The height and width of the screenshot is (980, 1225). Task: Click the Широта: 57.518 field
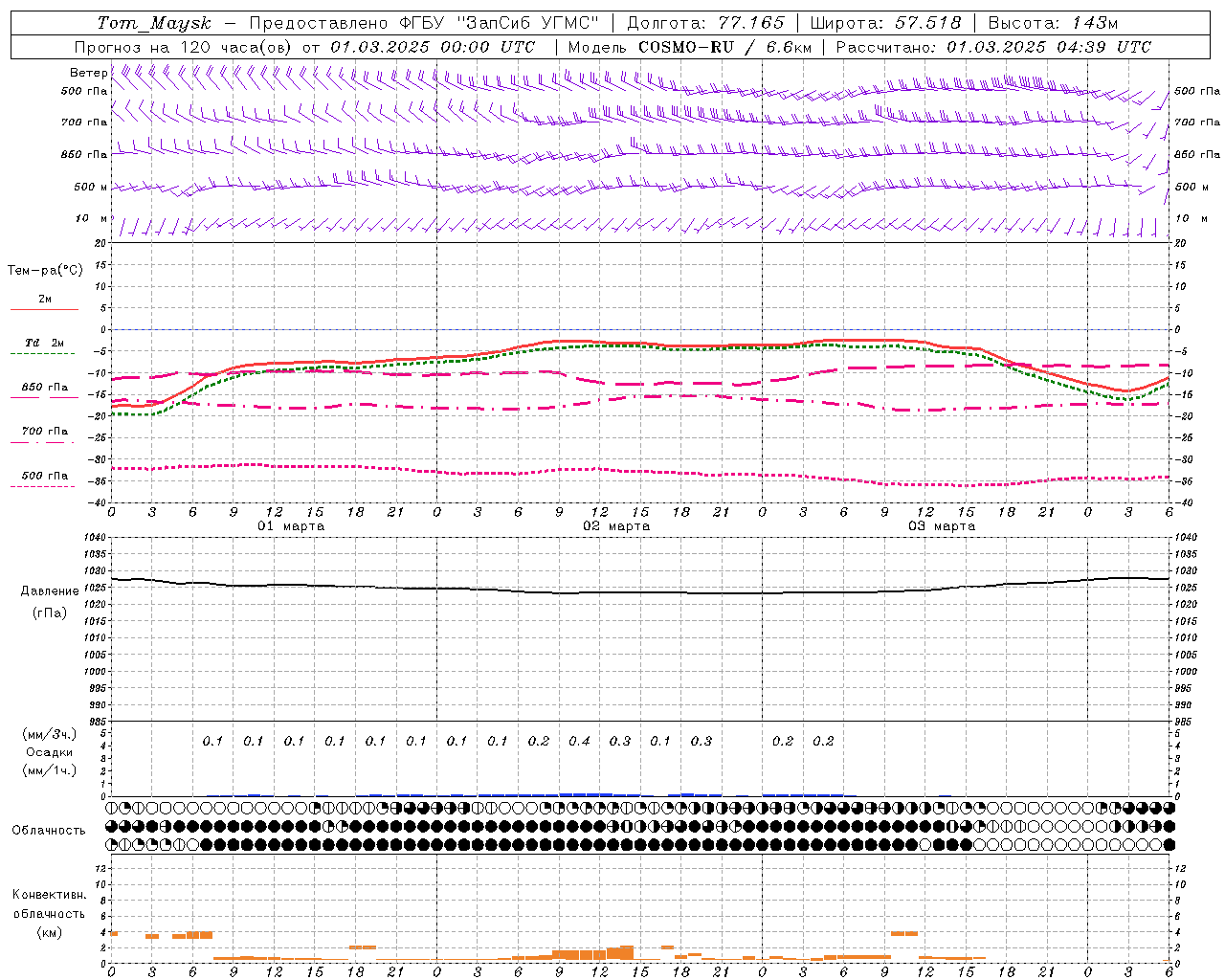pyautogui.click(x=885, y=23)
